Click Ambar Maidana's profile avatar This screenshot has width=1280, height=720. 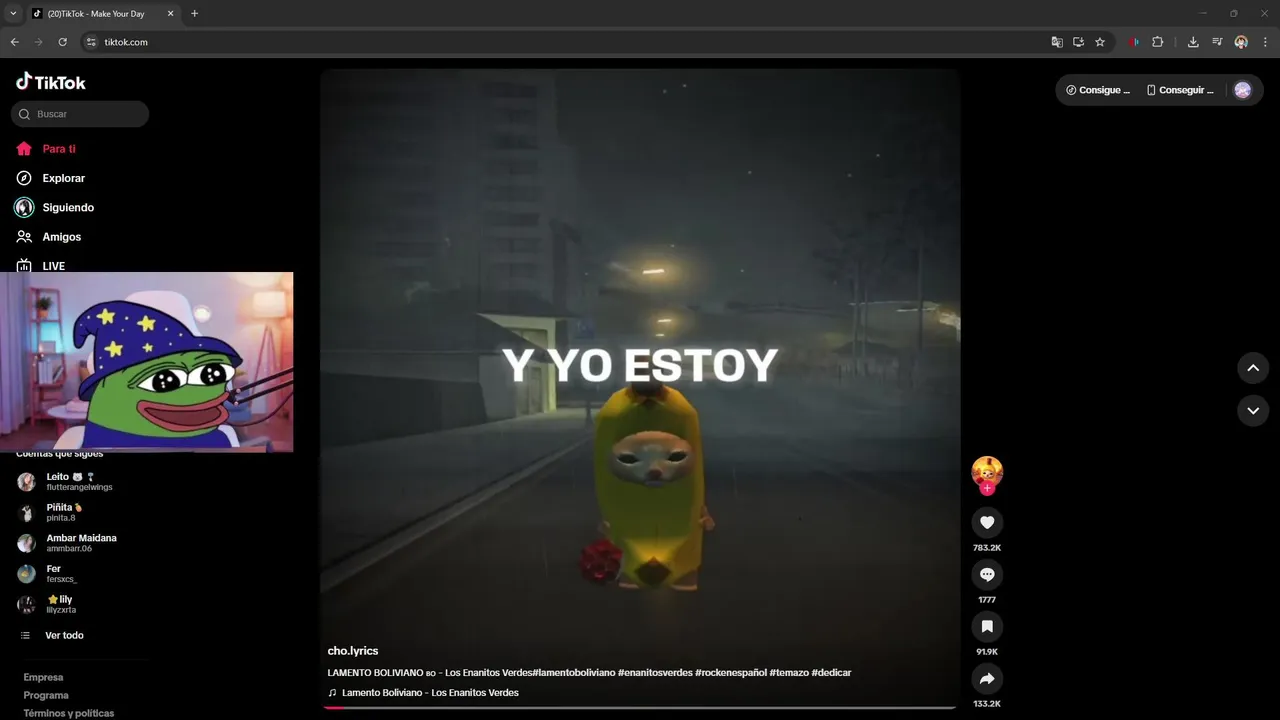(26, 543)
